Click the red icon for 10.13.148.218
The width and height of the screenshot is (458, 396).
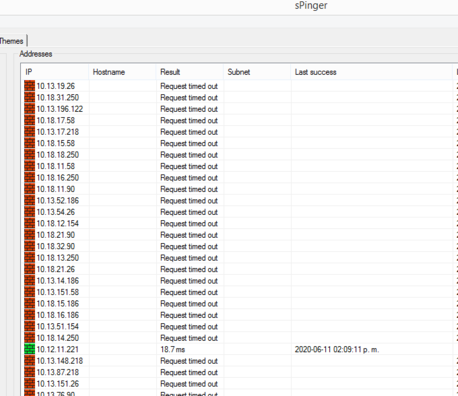click(29, 361)
